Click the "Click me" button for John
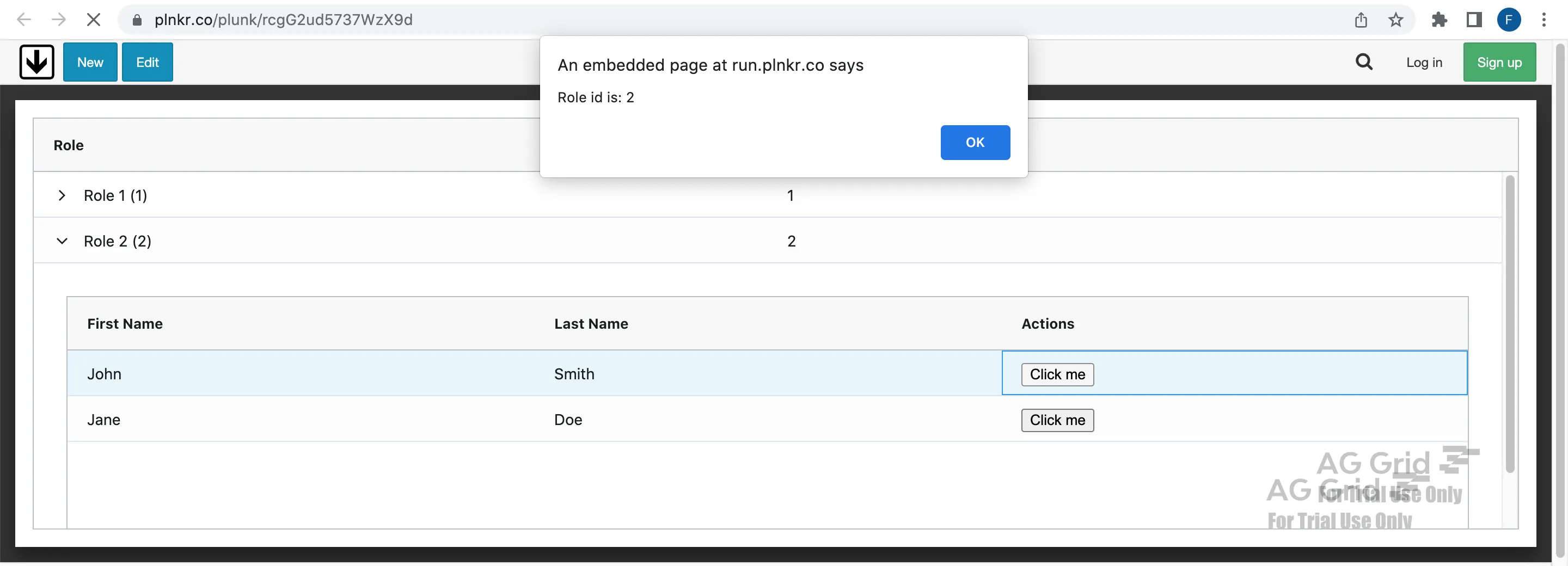 (1057, 374)
